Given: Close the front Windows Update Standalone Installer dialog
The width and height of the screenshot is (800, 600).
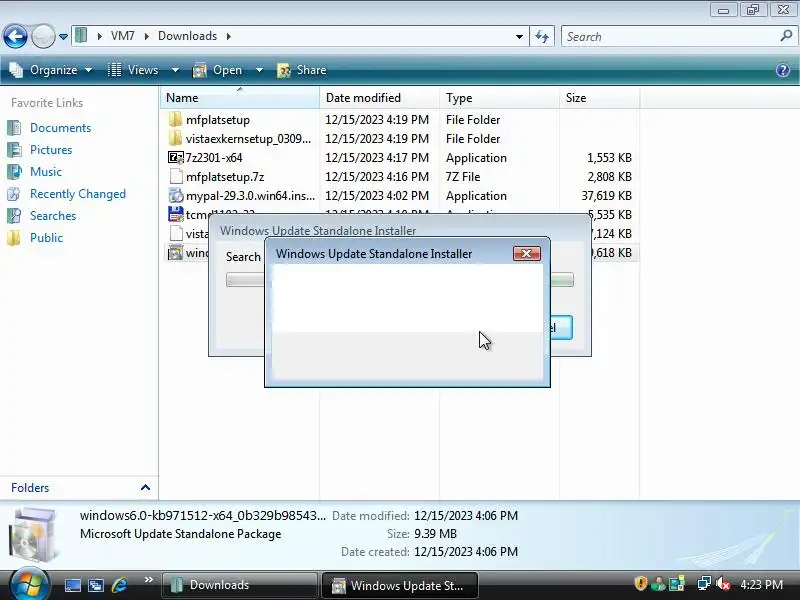Looking at the screenshot, I should coord(527,254).
